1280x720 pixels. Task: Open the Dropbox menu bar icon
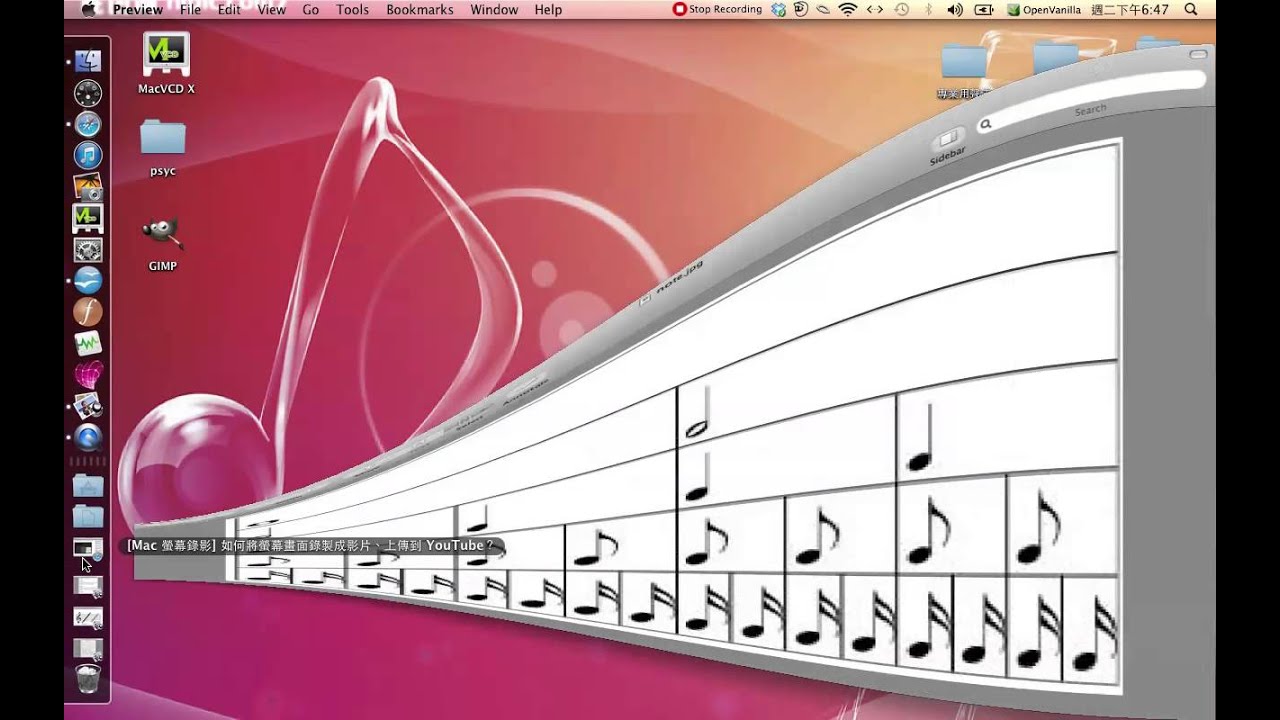coord(779,9)
